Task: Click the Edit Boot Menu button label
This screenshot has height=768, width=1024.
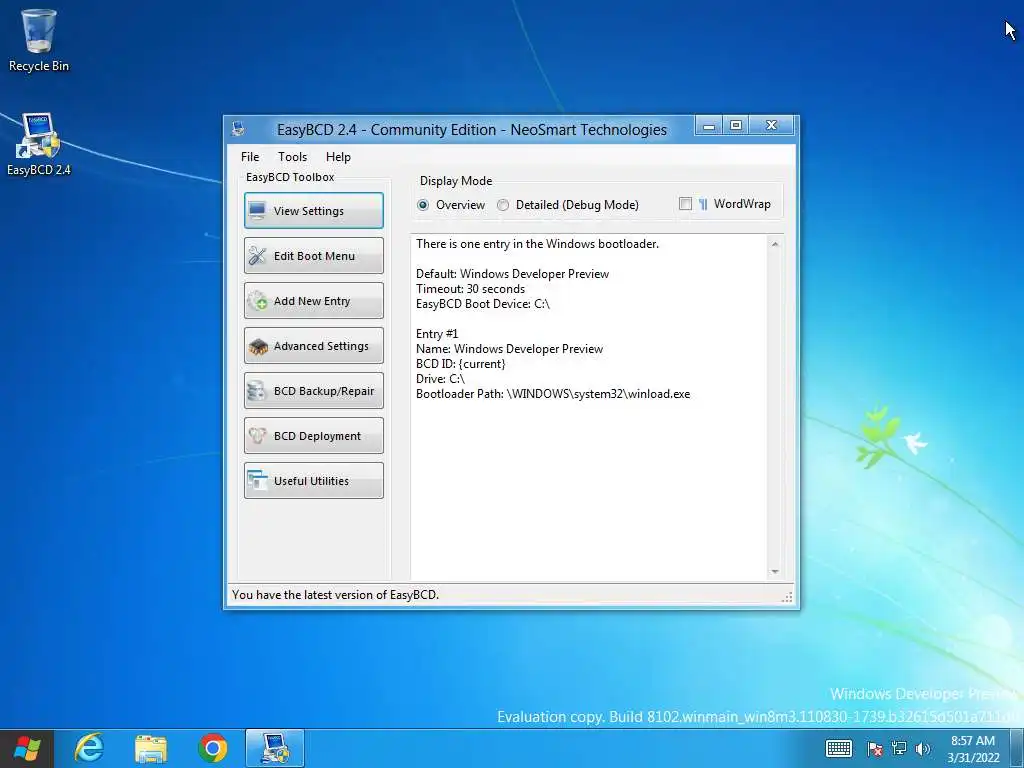Action: [x=314, y=256]
